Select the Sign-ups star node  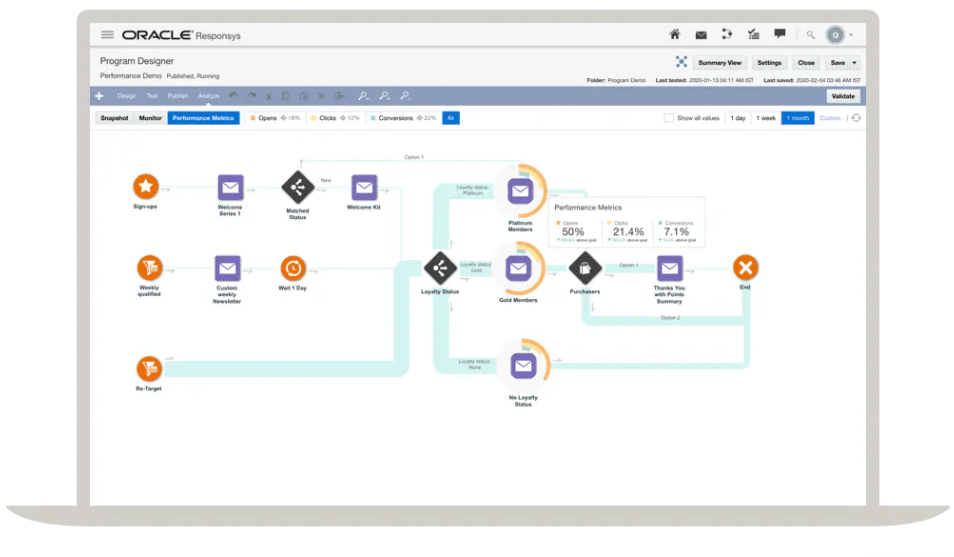pyautogui.click(x=146, y=186)
